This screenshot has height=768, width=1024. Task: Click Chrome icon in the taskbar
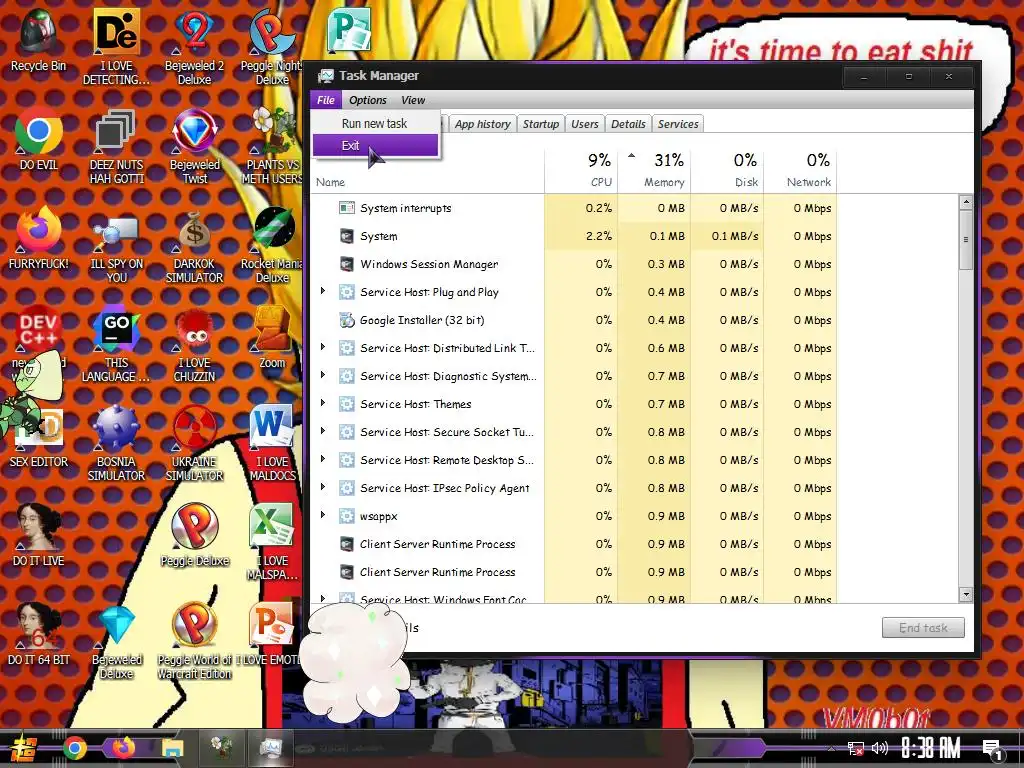[75, 748]
